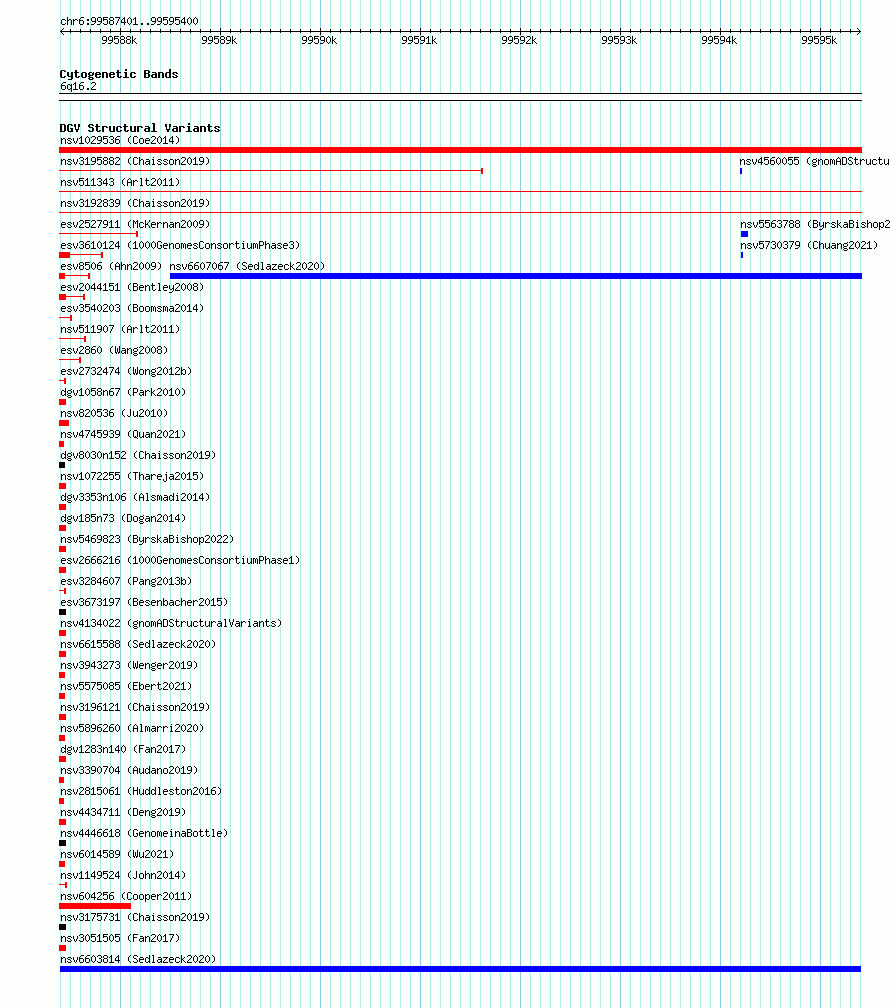Open nsv604256 (Cooper2011) variant

126,896
